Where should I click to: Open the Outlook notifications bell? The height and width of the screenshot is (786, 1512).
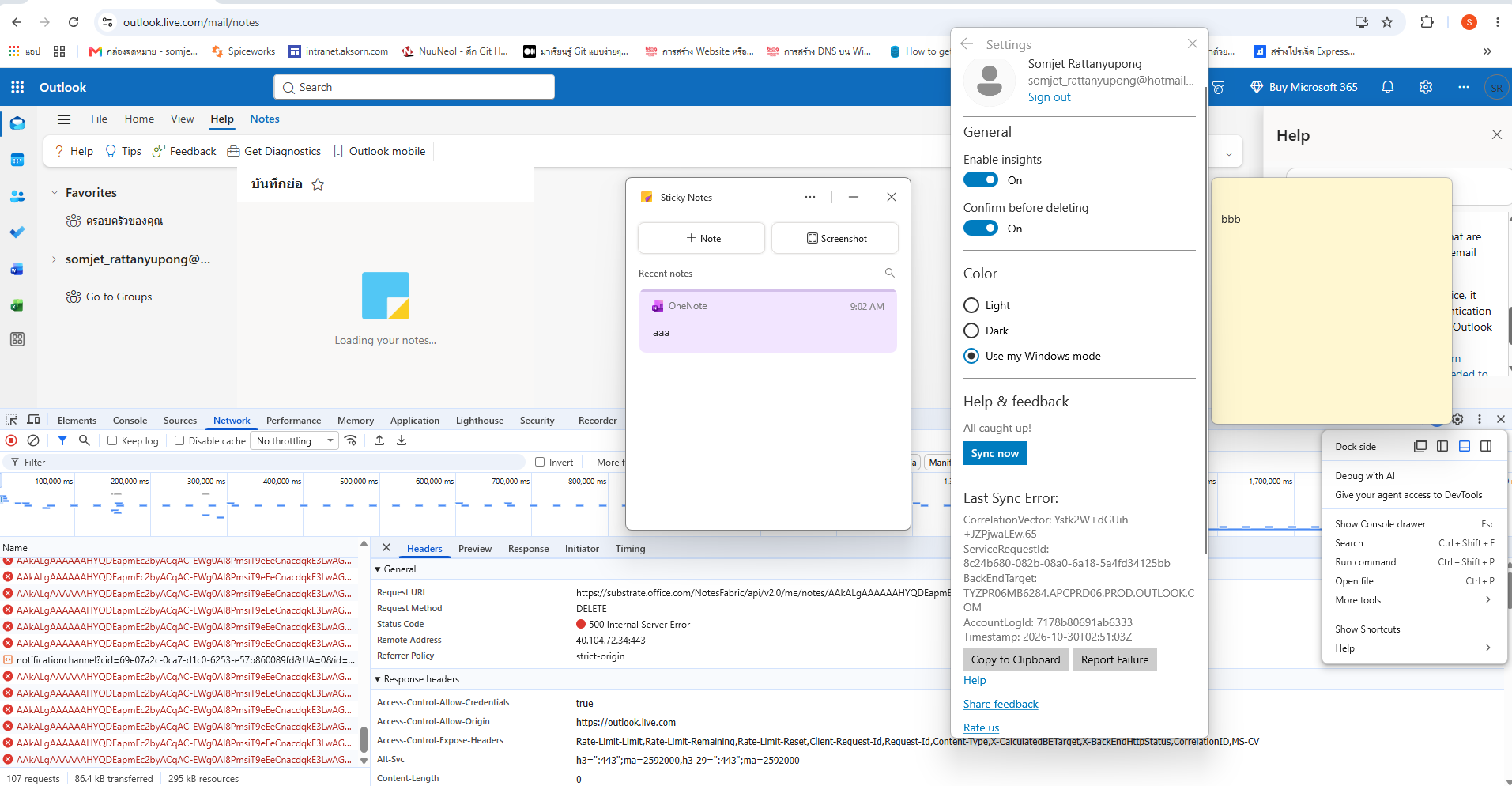tap(1388, 87)
